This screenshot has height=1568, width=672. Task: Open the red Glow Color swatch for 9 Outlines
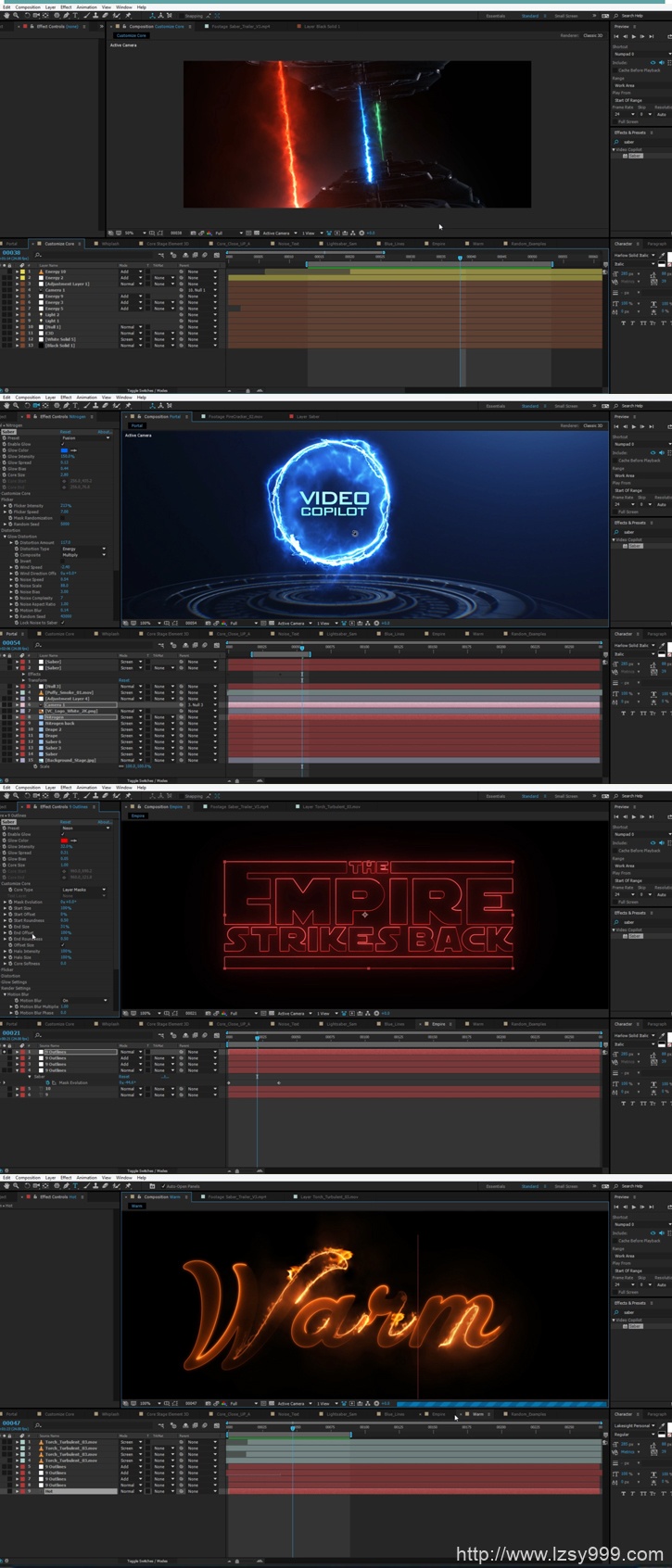point(64,841)
